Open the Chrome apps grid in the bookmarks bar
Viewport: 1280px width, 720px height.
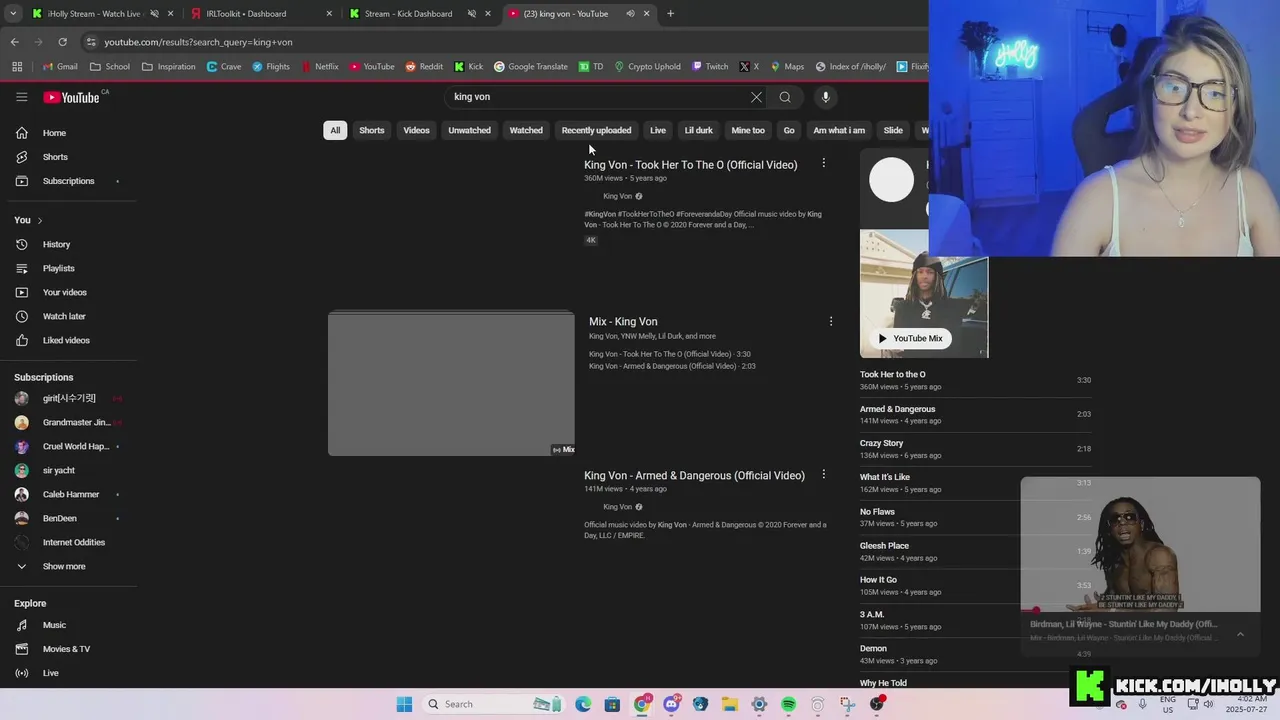[x=17, y=67]
